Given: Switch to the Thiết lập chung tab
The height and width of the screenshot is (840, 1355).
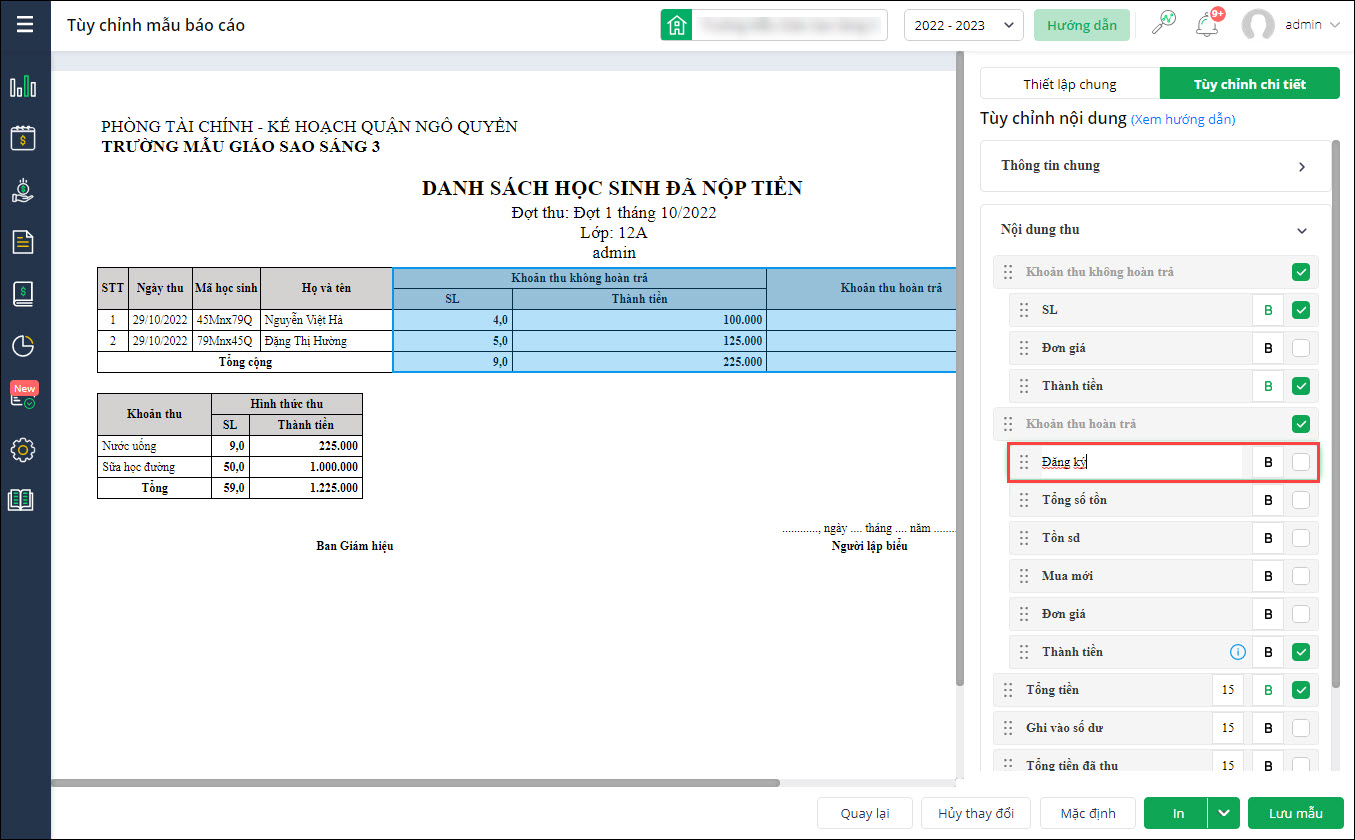Looking at the screenshot, I should [x=1069, y=84].
